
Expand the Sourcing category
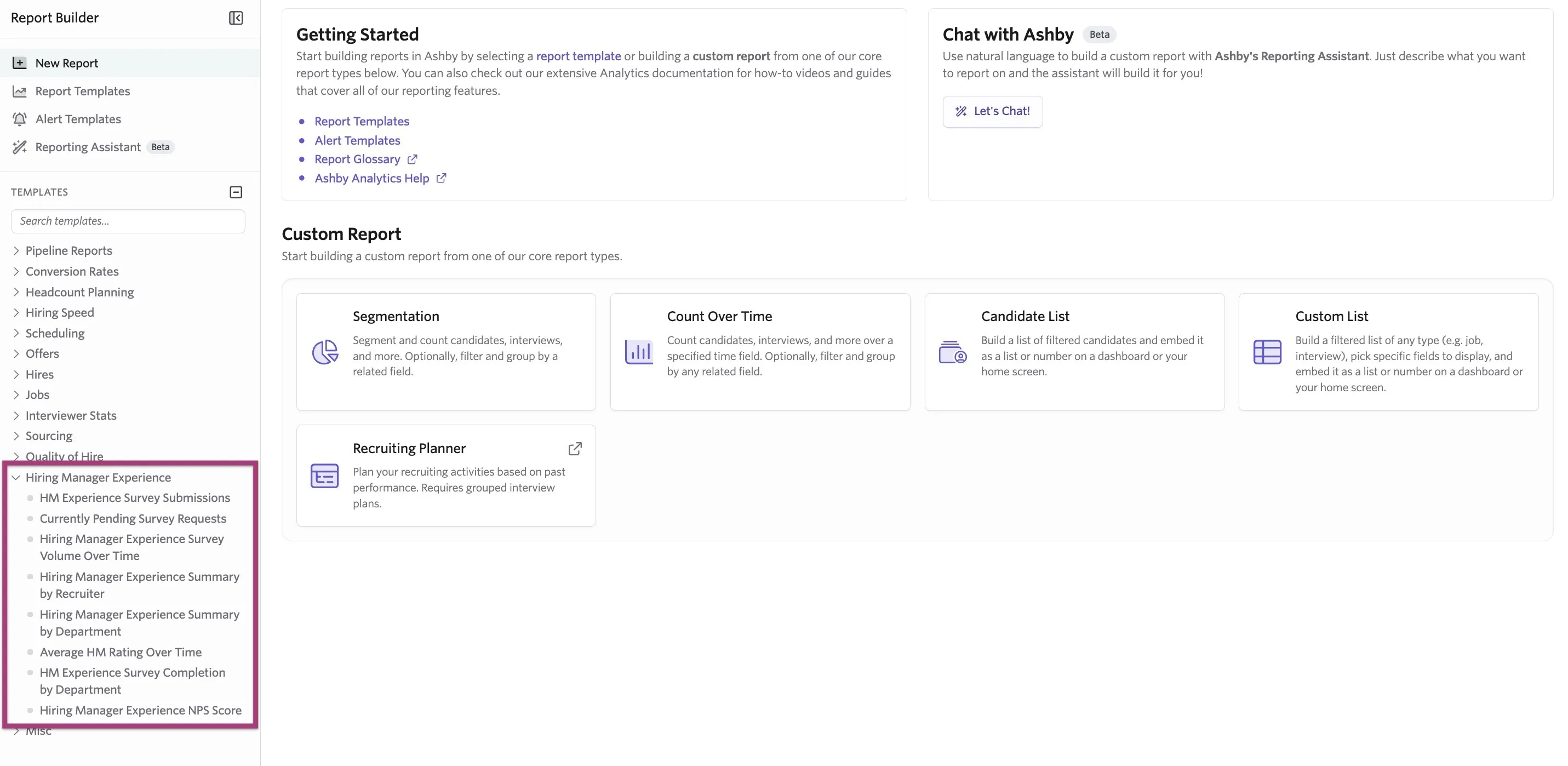(16, 436)
